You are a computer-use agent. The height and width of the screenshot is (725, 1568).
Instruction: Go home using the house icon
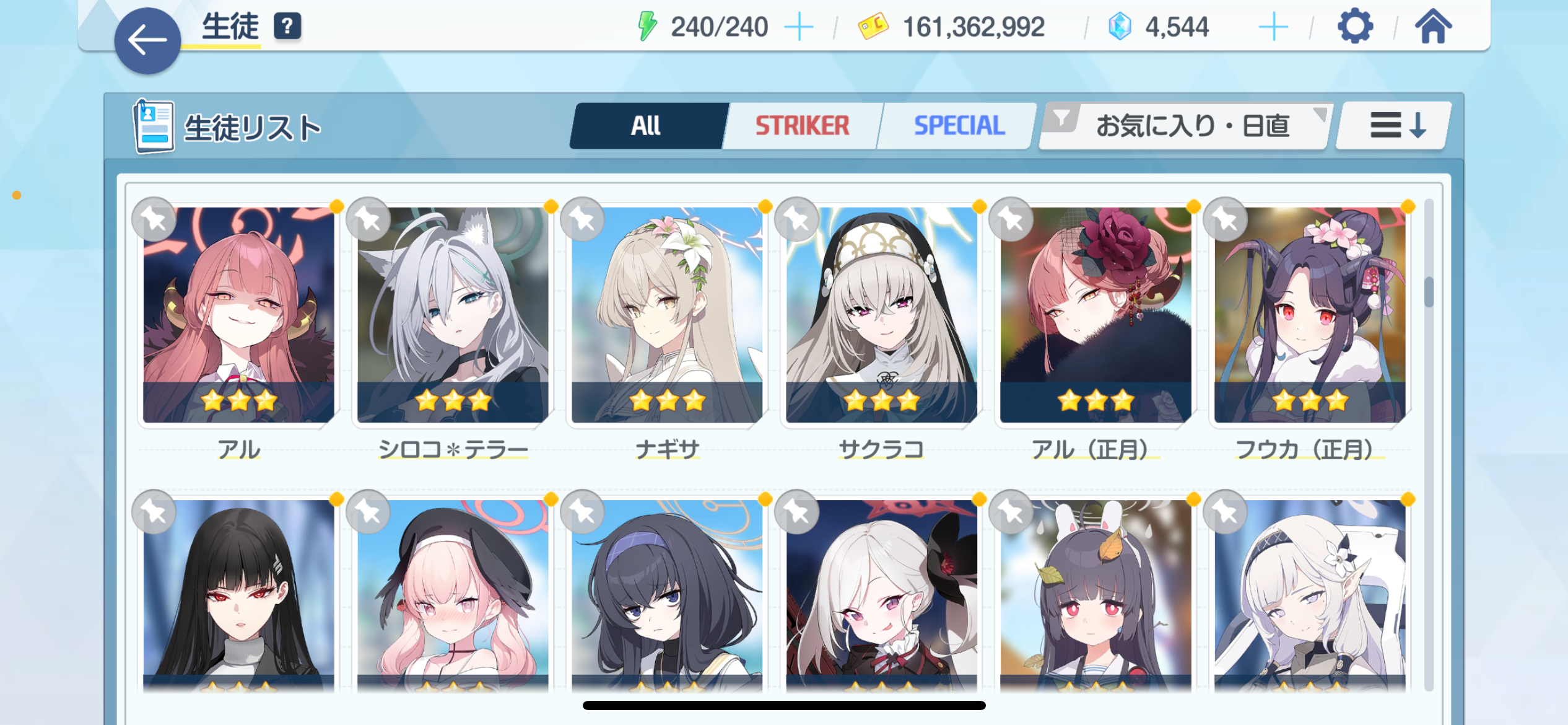(x=1433, y=27)
